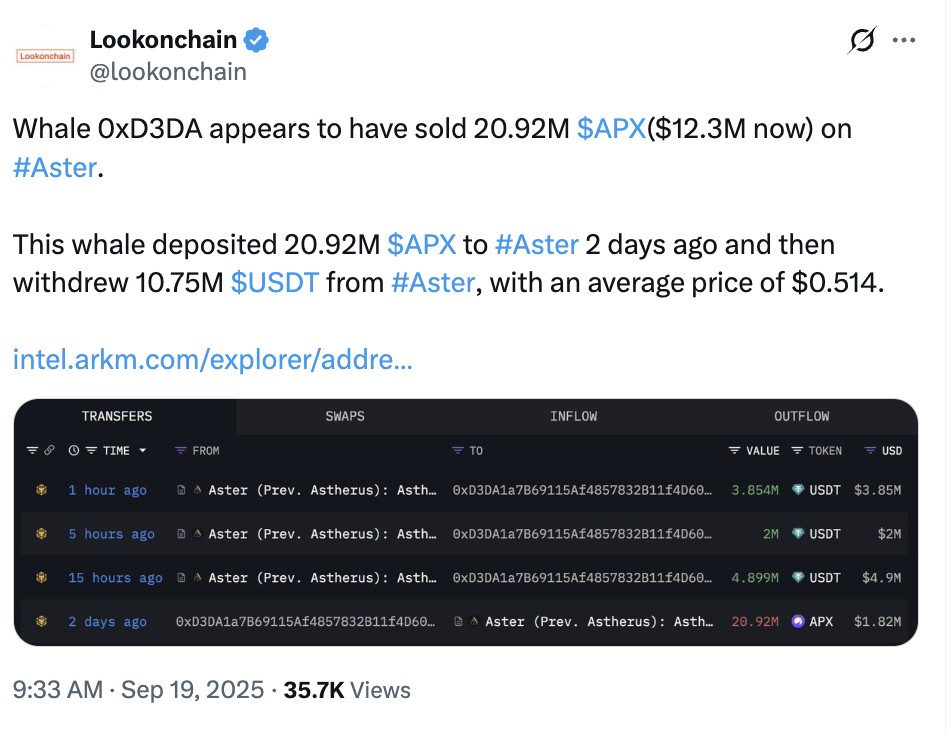Click the APX token icon
The width and height of the screenshot is (950, 734).
[x=798, y=621]
